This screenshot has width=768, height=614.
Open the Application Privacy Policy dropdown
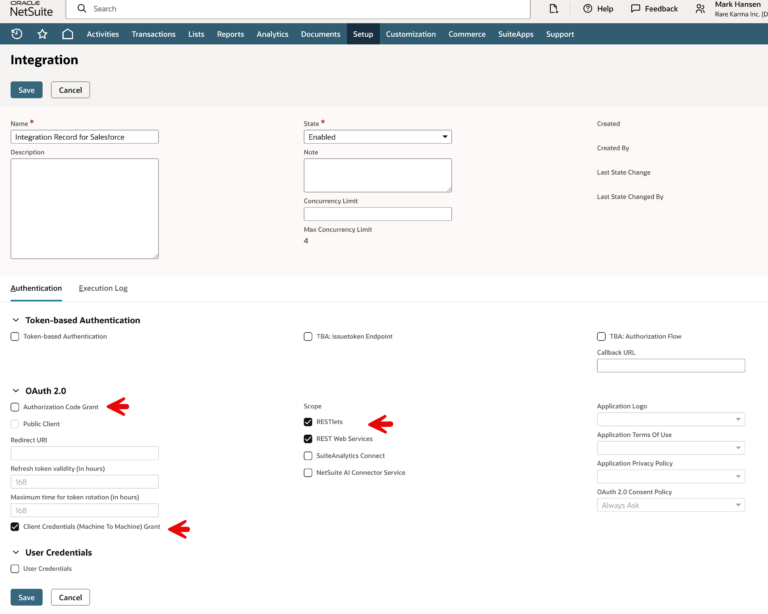pyautogui.click(x=671, y=476)
